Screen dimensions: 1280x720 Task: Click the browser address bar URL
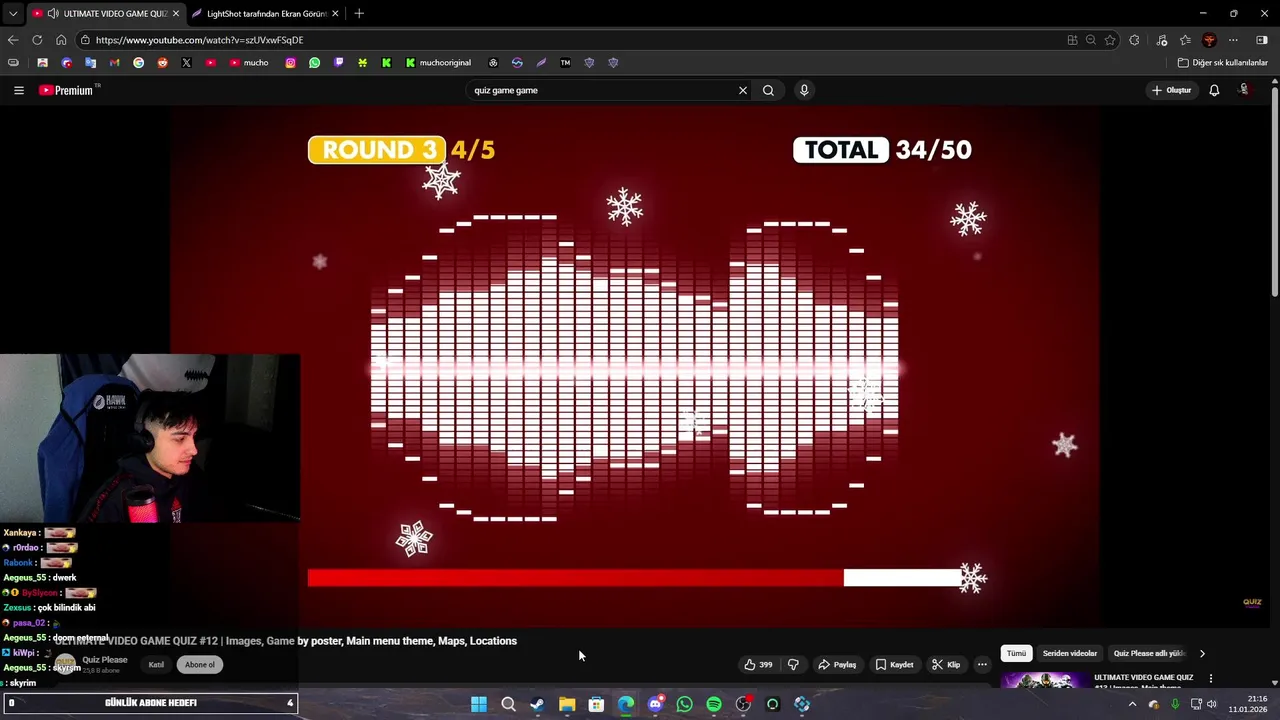pyautogui.click(x=199, y=40)
